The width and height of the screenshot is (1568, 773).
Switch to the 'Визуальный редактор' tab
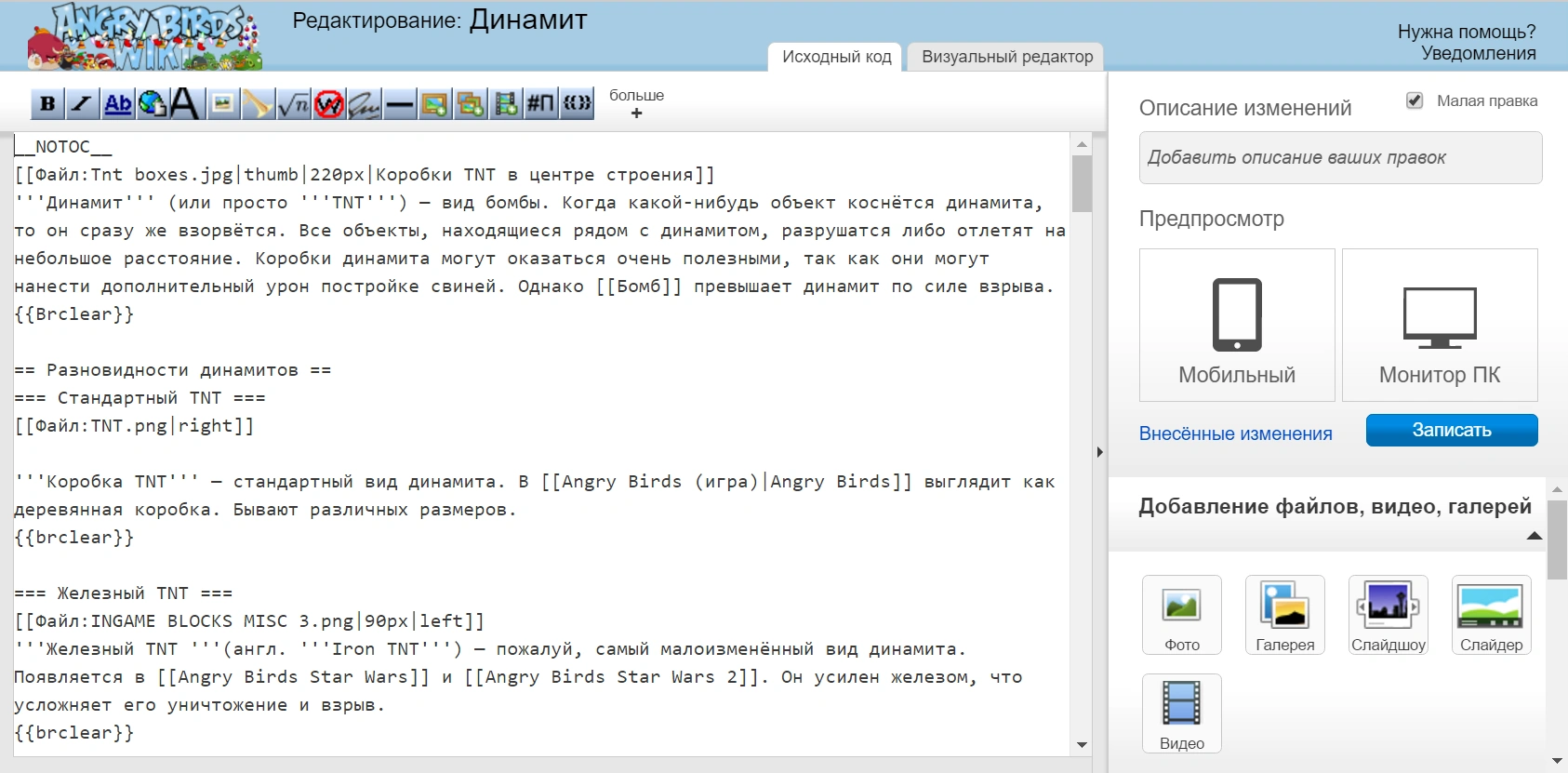[x=1007, y=57]
